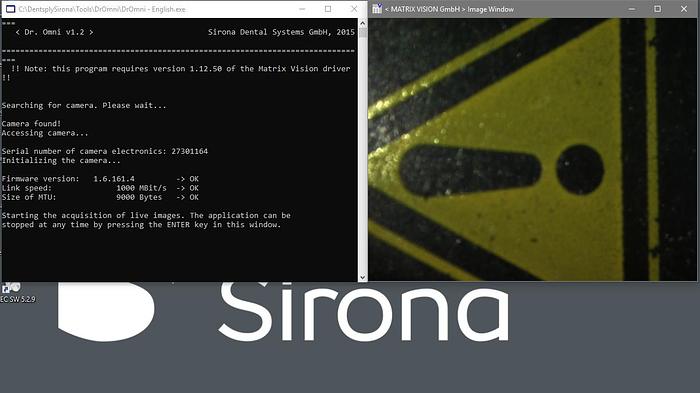
Task: Close the Matrix Vision Image Window
Action: (684, 9)
